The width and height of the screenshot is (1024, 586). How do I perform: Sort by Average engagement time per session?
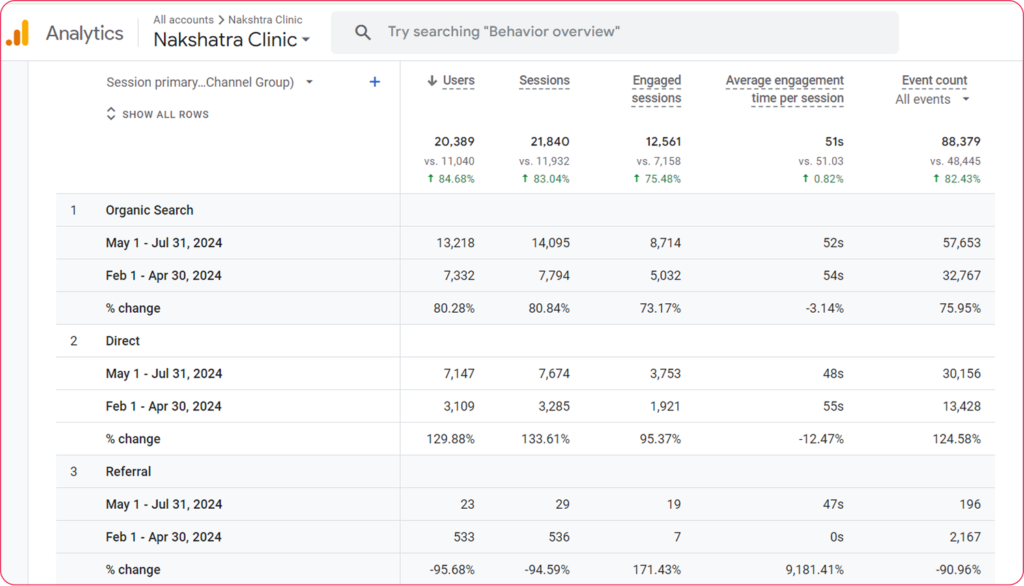(x=784, y=89)
